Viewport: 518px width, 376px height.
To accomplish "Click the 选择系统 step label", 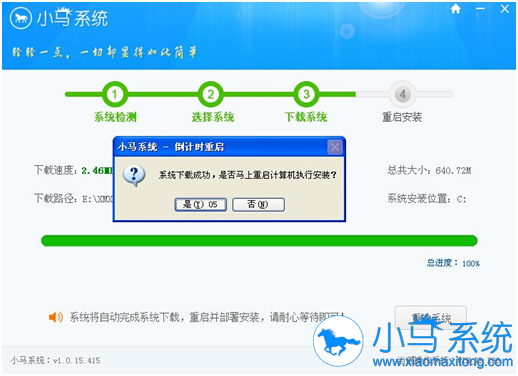I will pos(213,117).
